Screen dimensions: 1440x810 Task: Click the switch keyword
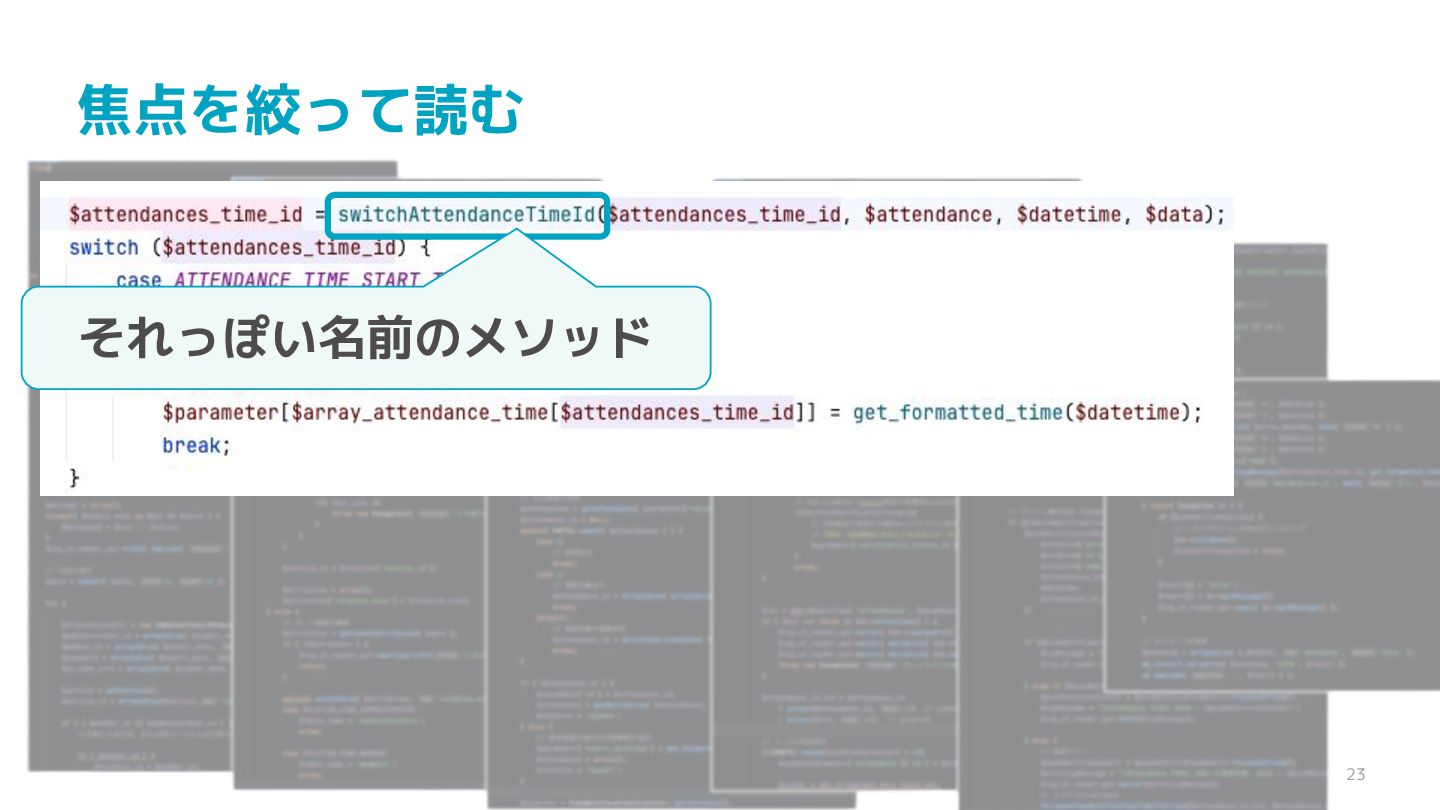tap(104, 247)
